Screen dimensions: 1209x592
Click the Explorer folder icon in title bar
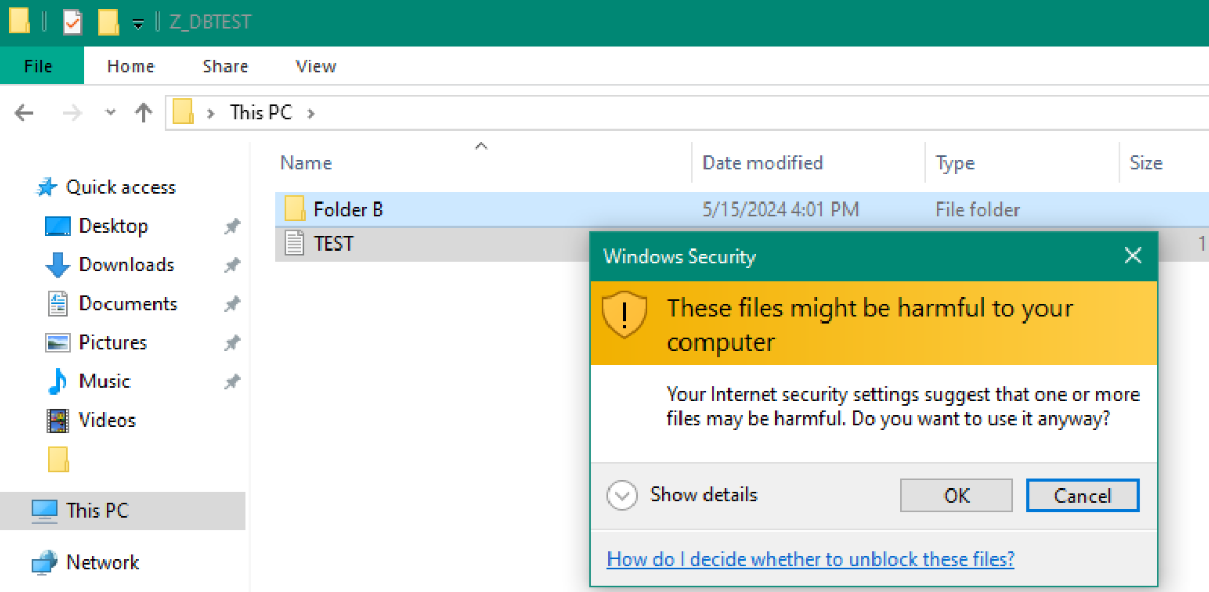[x=19, y=22]
